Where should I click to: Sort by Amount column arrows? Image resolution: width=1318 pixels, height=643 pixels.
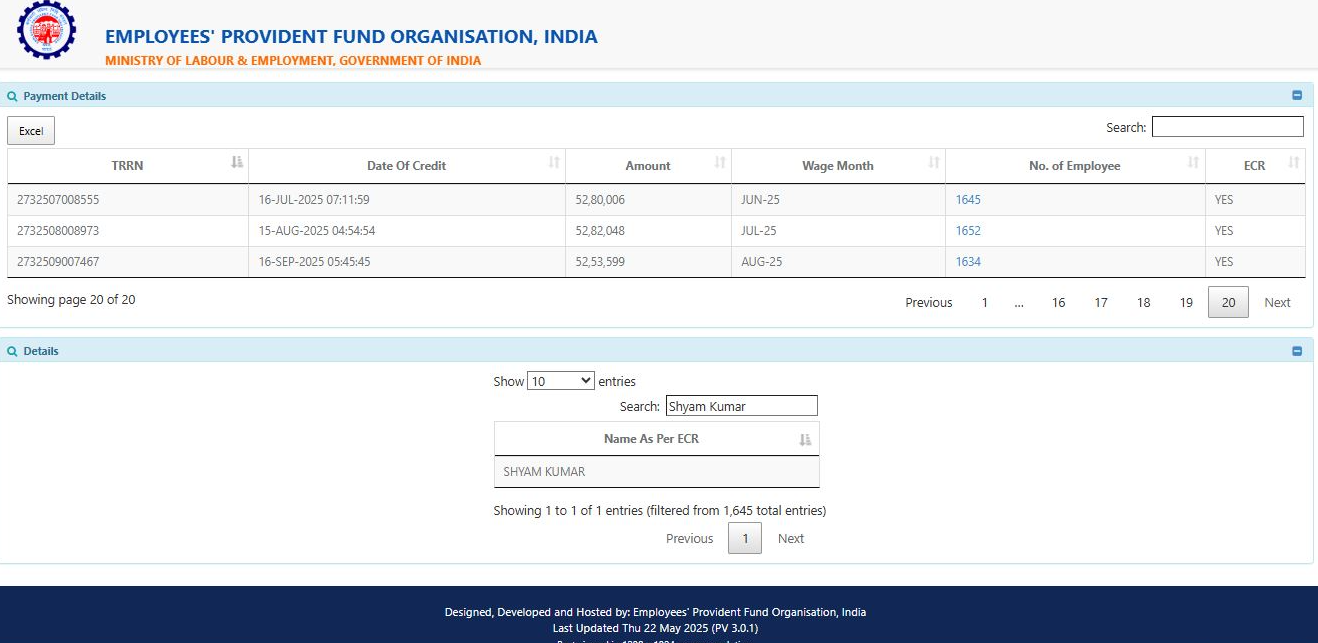[x=719, y=164]
